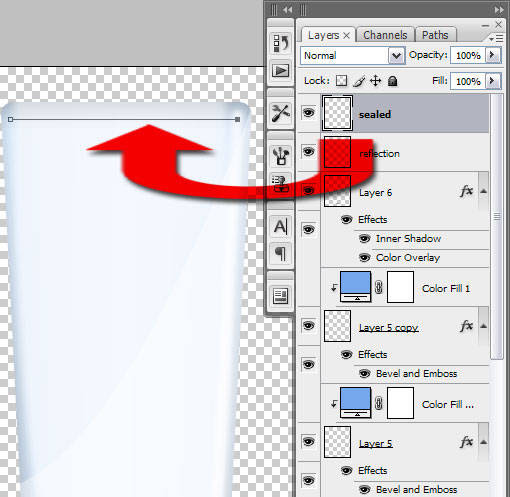Close the Layers tab with its x
The height and width of the screenshot is (497, 510).
[346, 35]
